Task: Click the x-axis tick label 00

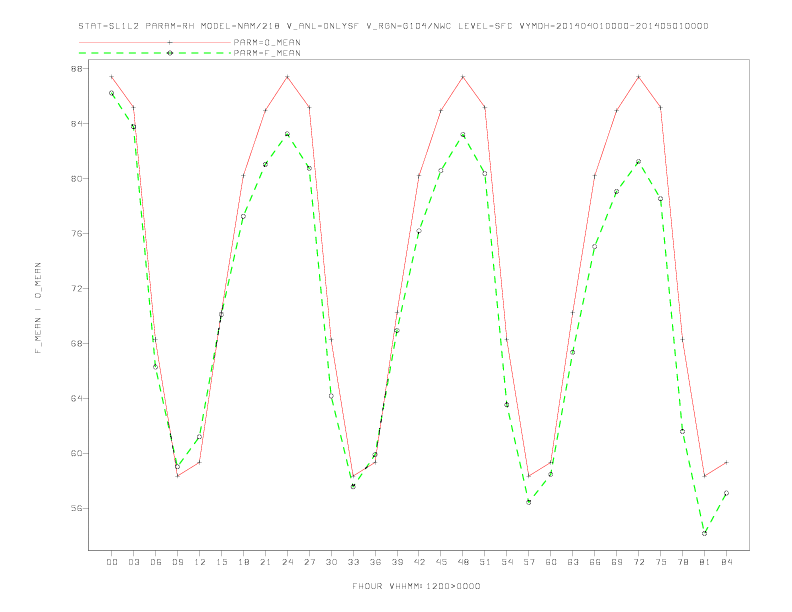Action: click(x=112, y=562)
